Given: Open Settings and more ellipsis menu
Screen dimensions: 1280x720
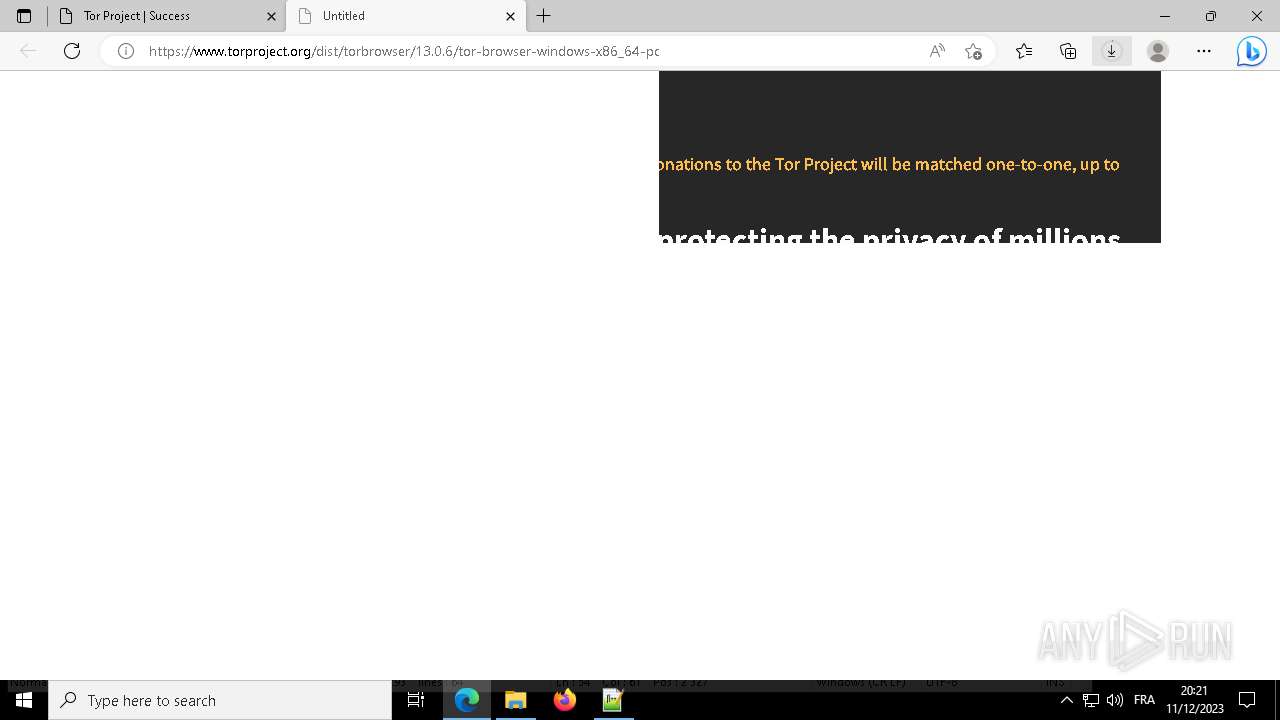Looking at the screenshot, I should coord(1204,51).
